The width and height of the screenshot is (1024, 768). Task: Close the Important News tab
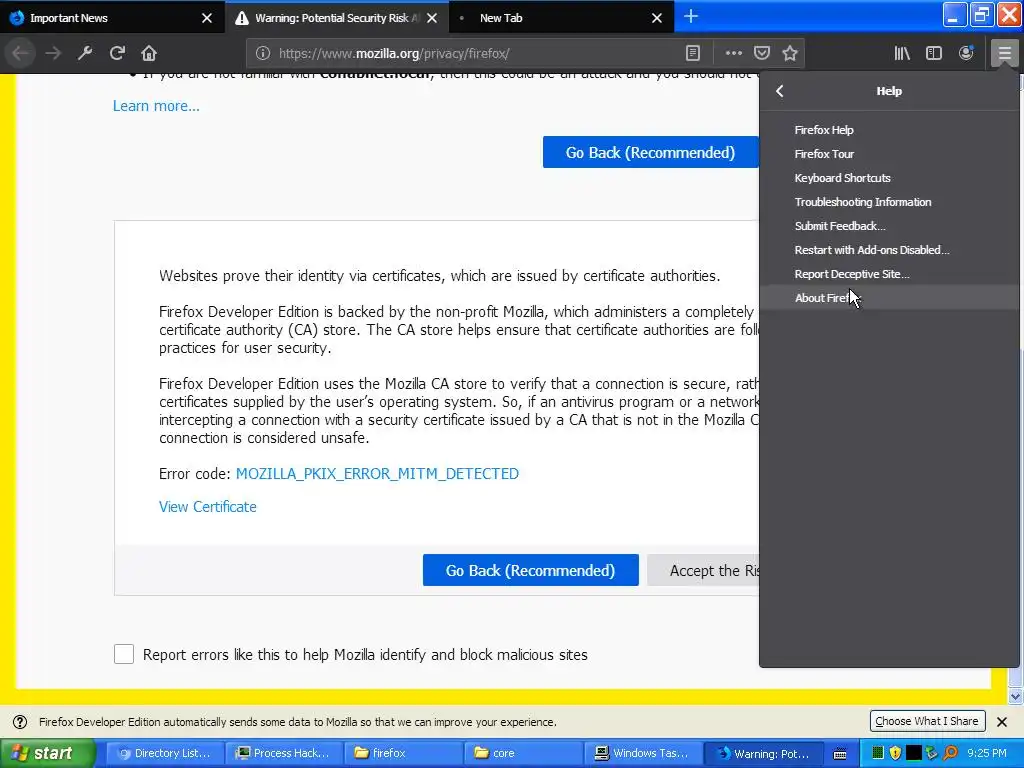click(x=207, y=18)
